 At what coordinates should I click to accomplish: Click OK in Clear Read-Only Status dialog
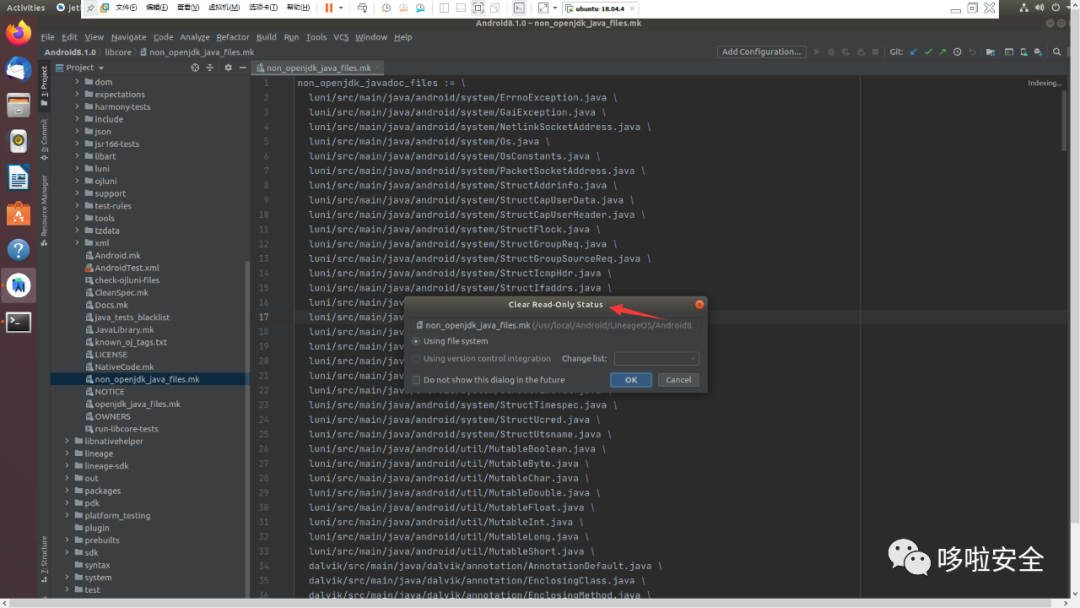pos(630,380)
